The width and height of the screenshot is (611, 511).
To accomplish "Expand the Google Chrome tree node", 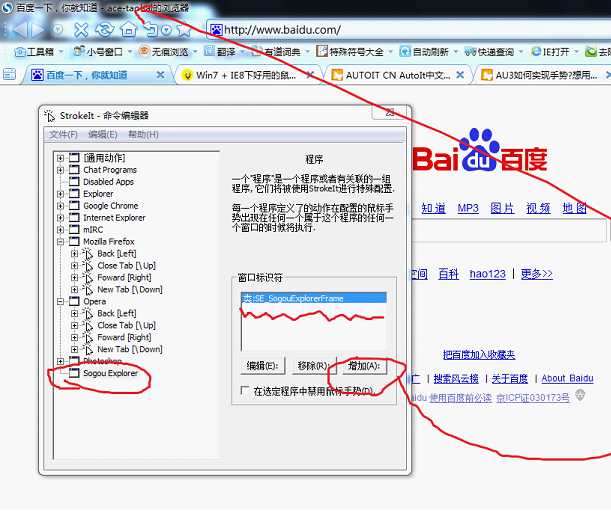I will tap(60, 206).
